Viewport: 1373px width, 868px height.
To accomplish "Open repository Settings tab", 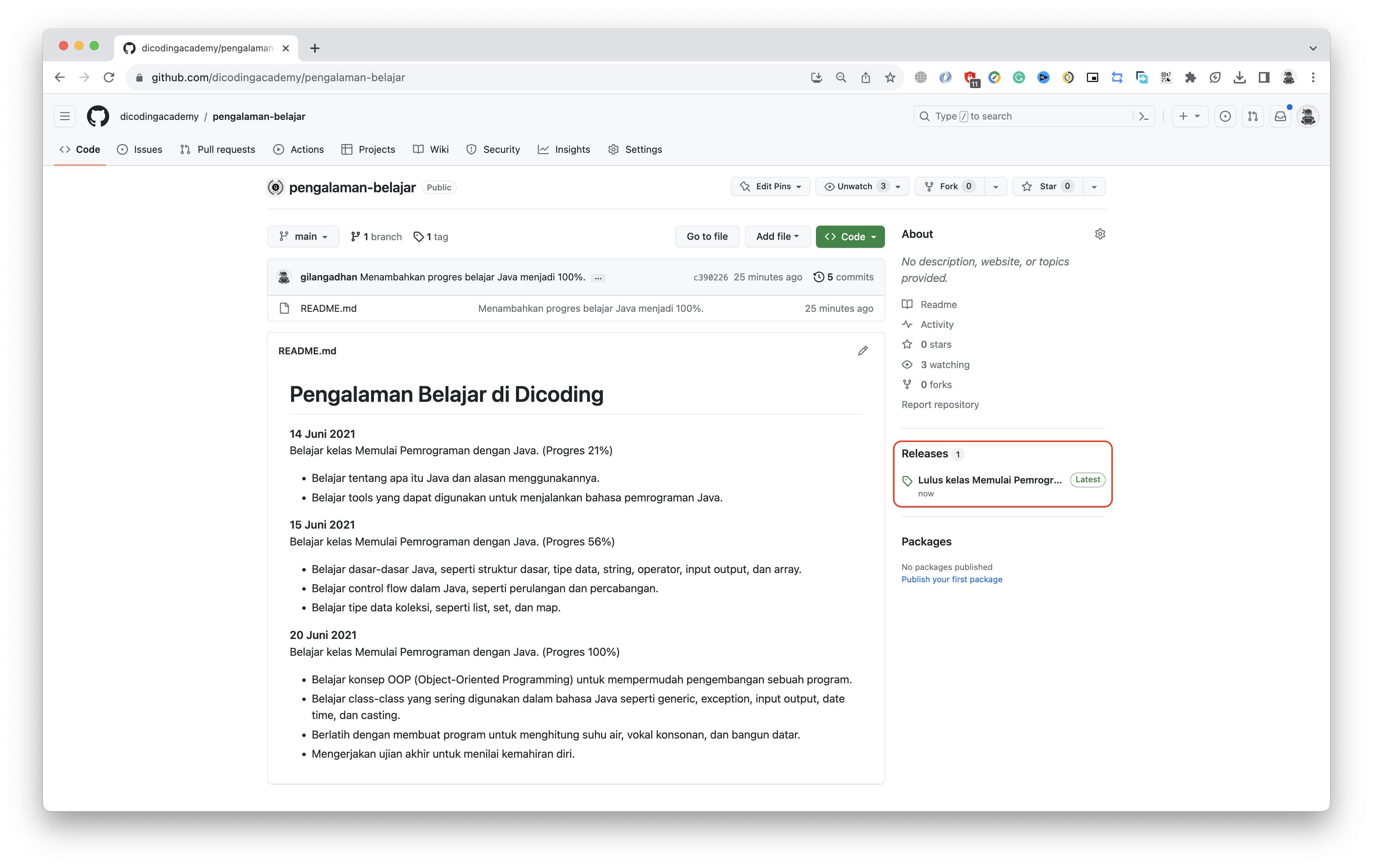I will [635, 149].
